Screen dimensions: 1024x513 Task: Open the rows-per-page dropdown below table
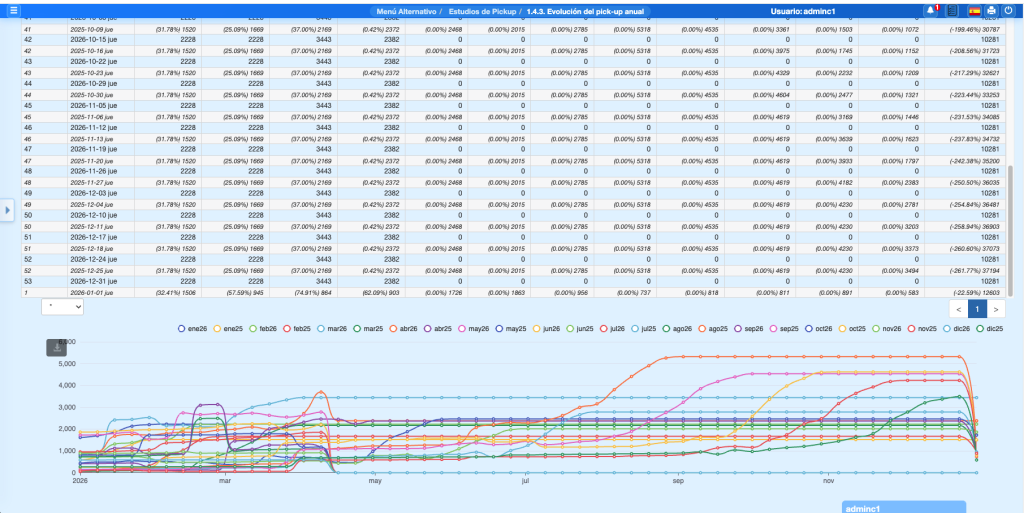[62, 308]
